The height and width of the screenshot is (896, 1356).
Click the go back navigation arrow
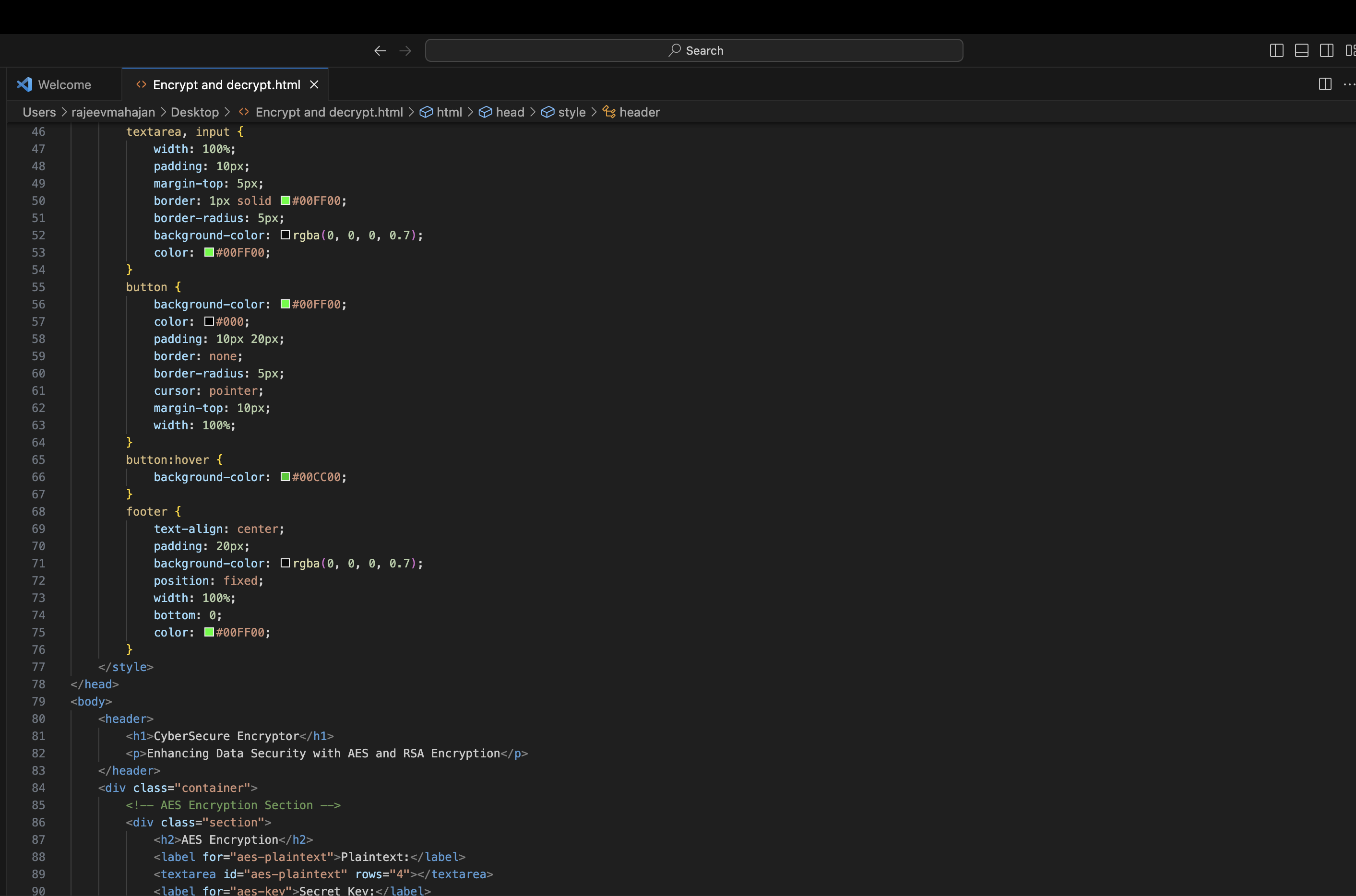tap(380, 51)
